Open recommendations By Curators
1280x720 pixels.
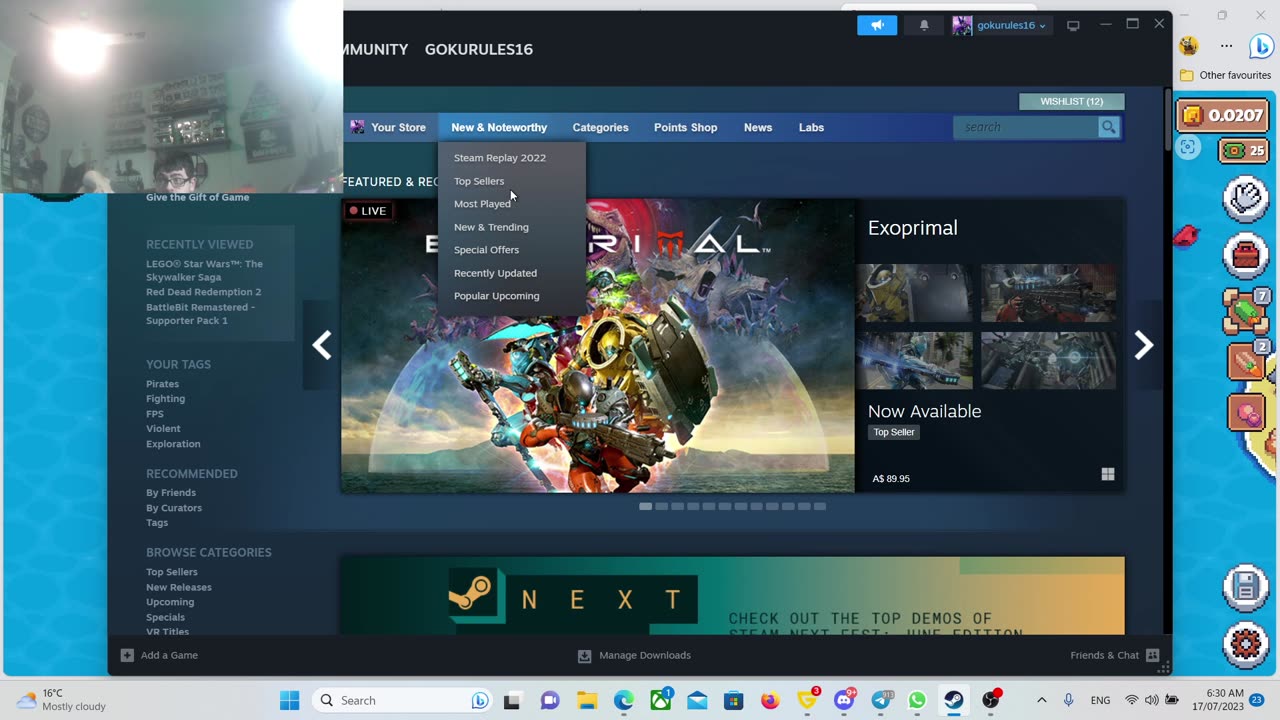click(x=174, y=508)
